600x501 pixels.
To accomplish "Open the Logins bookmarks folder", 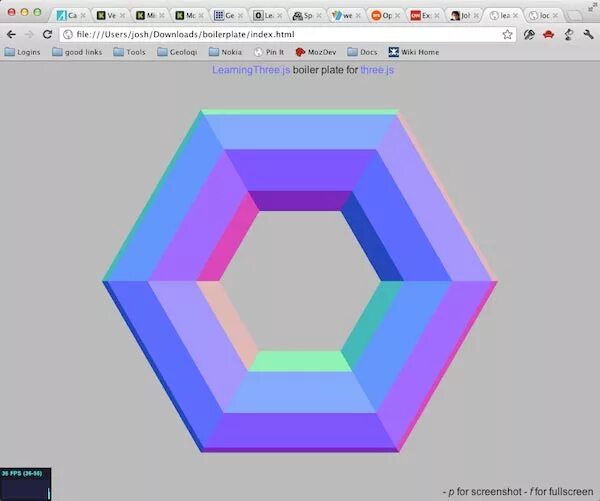I will tap(22, 52).
